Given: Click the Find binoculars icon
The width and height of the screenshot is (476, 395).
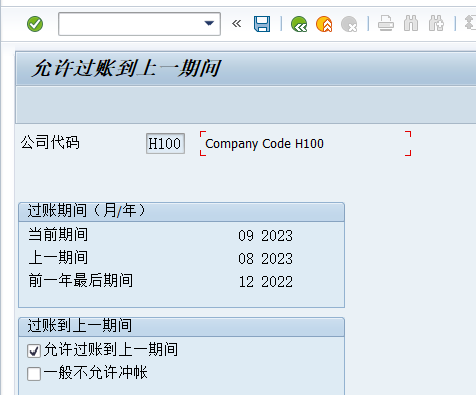Looking at the screenshot, I should (411, 24).
